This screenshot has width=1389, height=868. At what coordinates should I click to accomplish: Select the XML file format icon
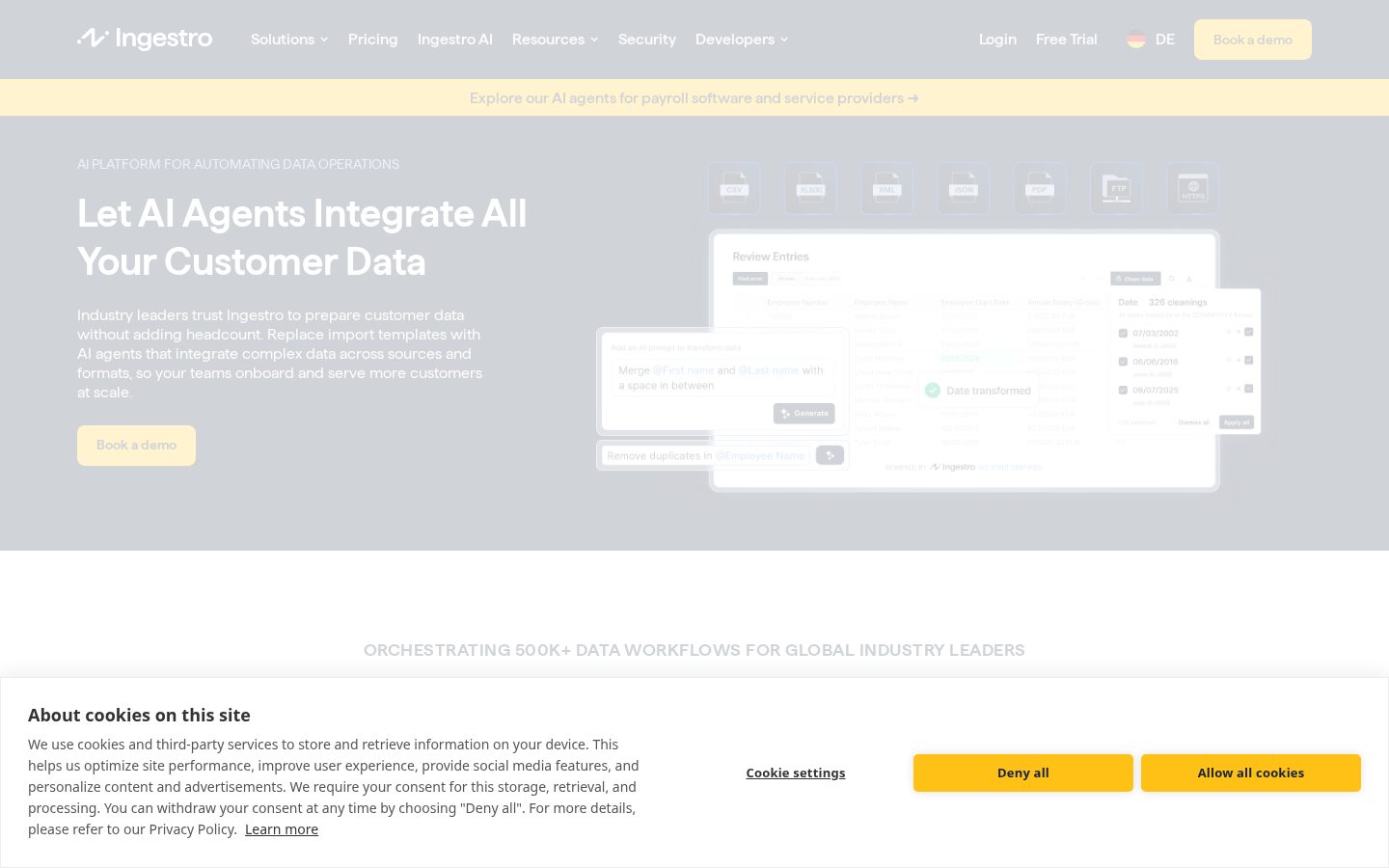[886, 188]
